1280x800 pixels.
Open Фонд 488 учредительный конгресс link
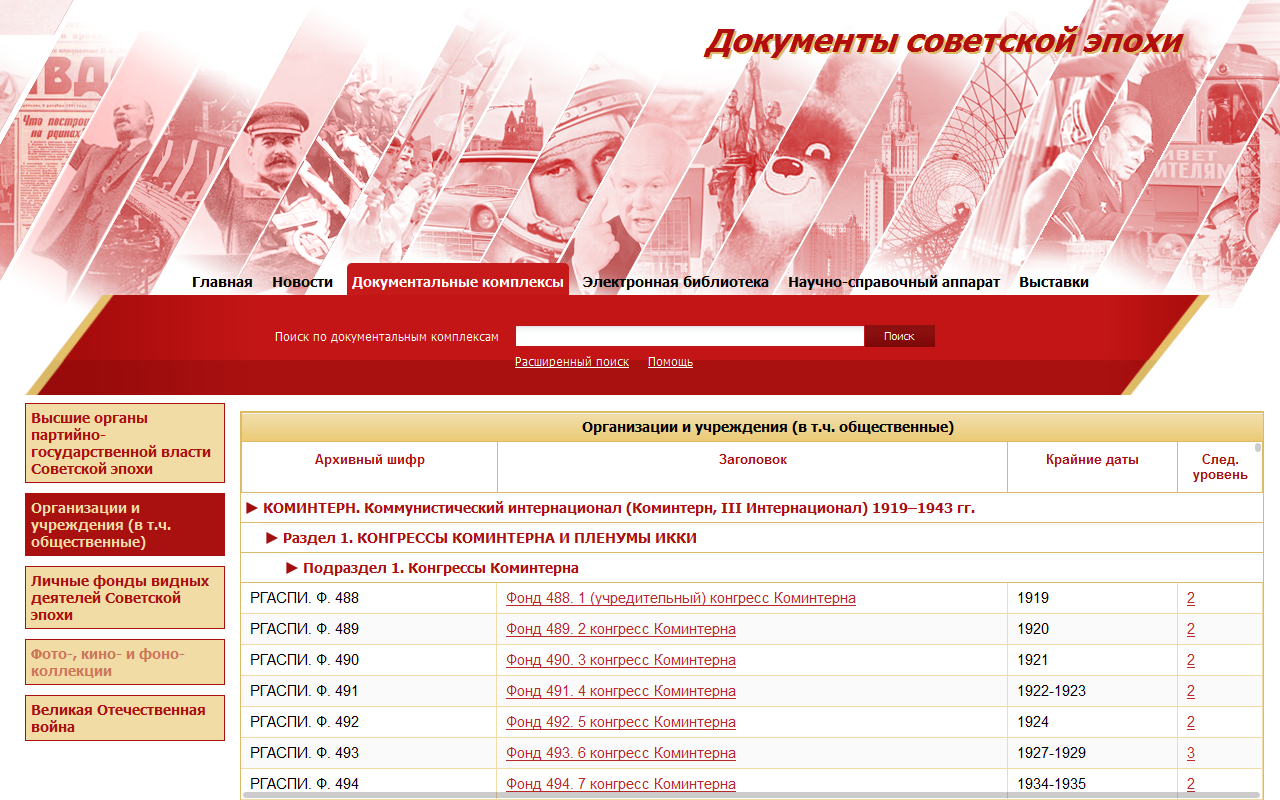(681, 598)
